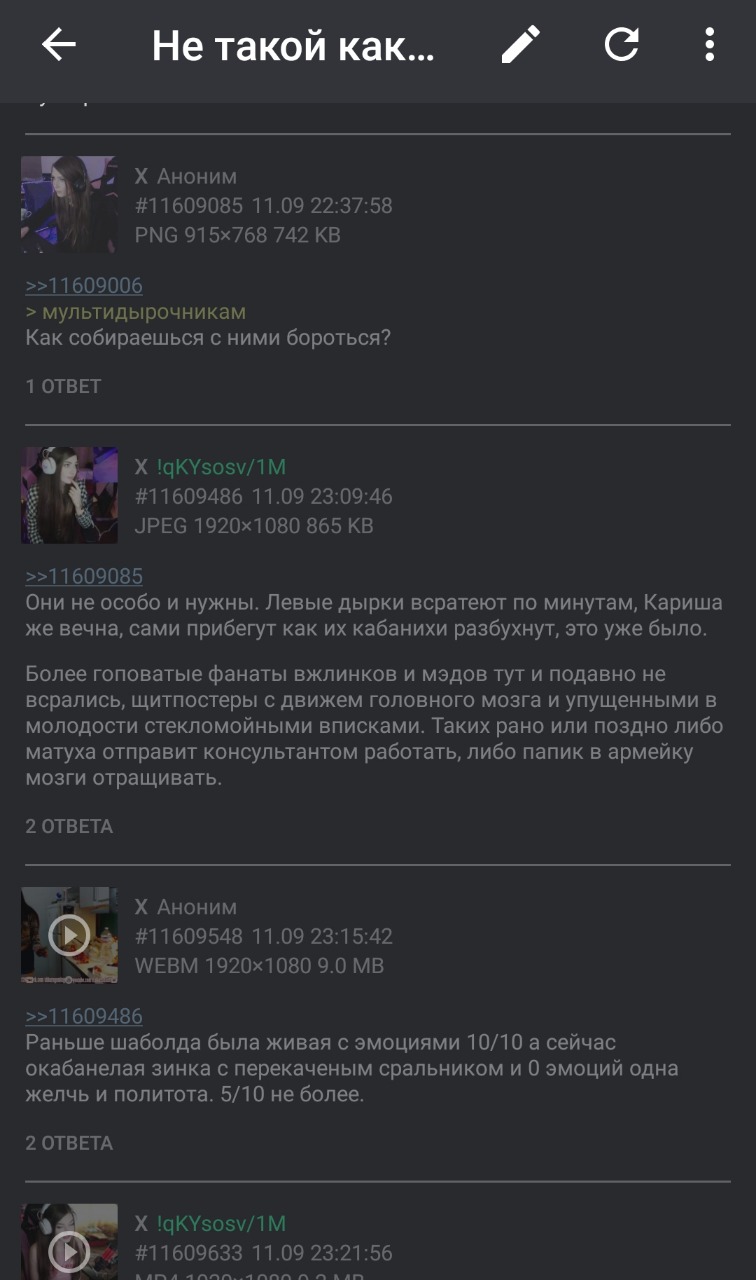Follow the >>11609486 reply link

point(84,1016)
